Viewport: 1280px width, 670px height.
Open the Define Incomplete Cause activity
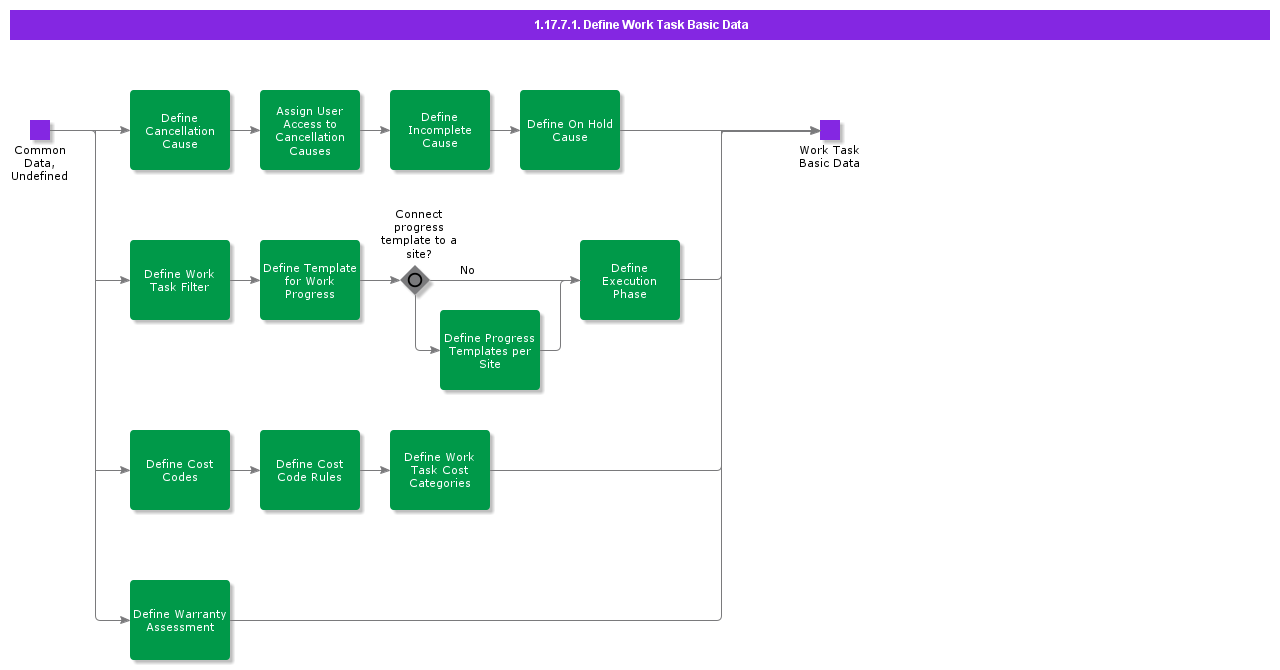(440, 130)
